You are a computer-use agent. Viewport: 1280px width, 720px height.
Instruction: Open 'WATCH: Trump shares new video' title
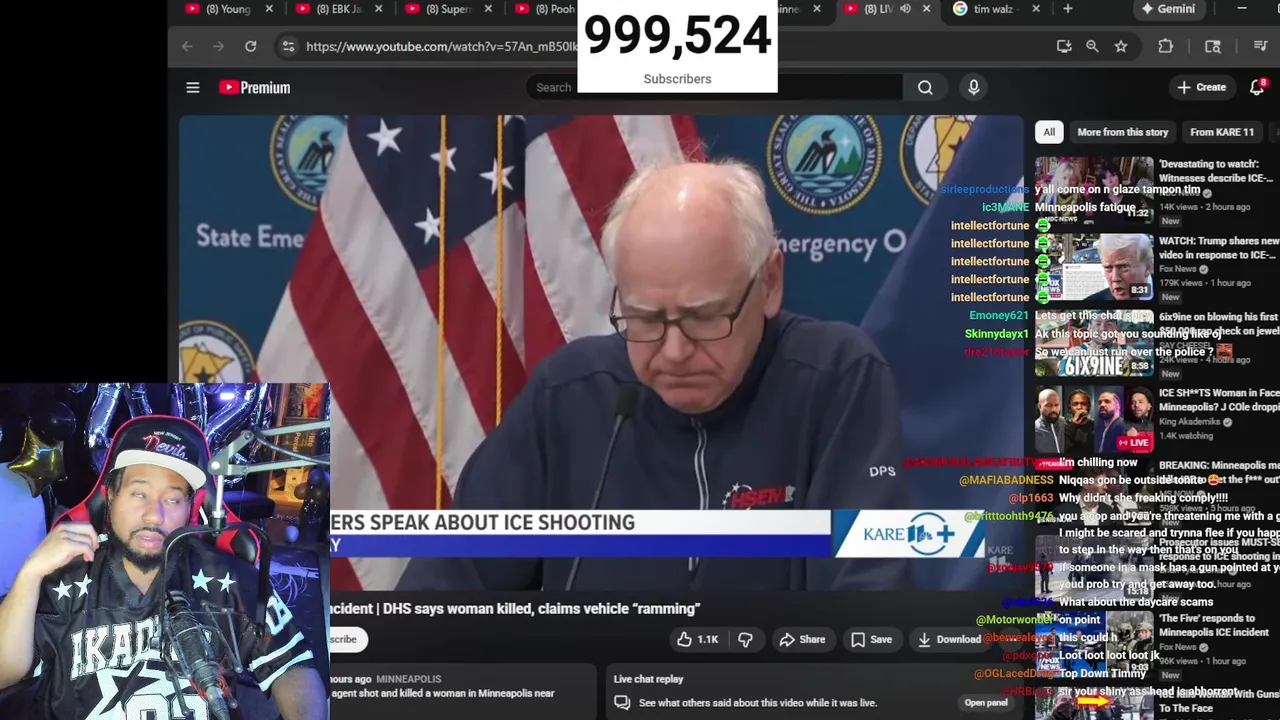coord(1218,248)
